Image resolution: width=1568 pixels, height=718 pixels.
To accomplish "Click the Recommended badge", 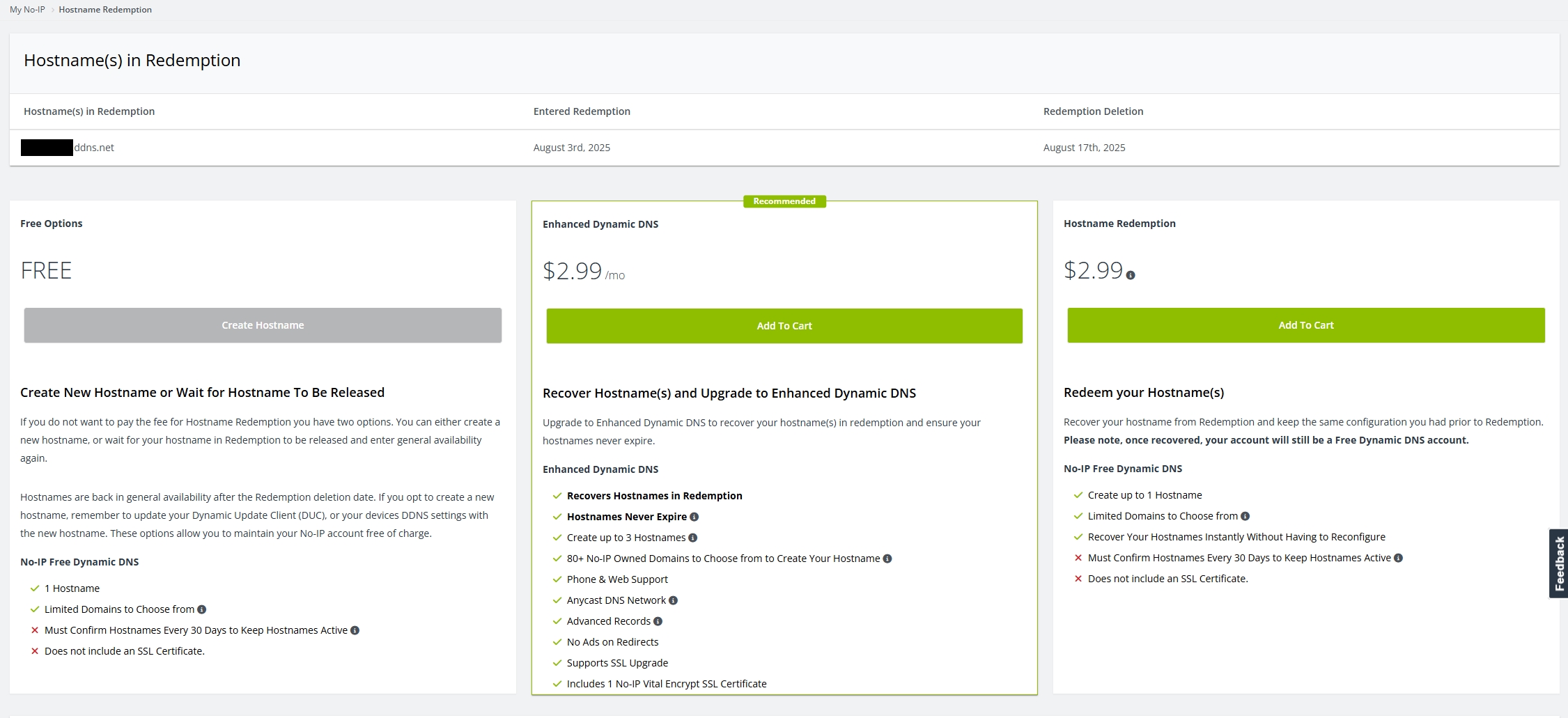I will [x=784, y=201].
